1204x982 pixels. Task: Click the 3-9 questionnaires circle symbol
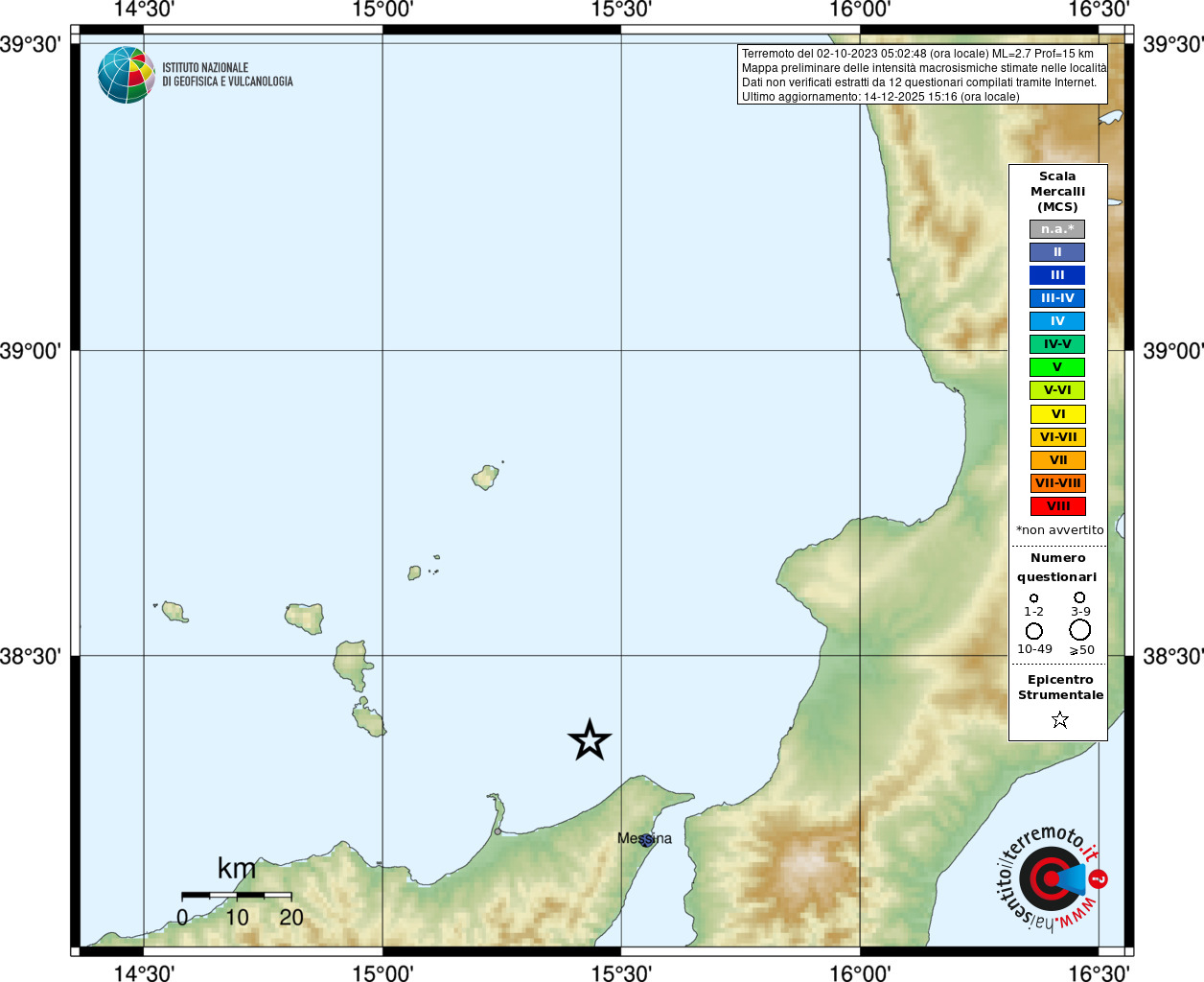coord(1079,597)
